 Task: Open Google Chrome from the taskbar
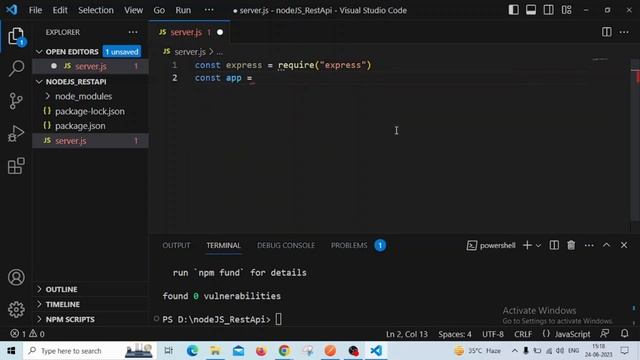284,351
